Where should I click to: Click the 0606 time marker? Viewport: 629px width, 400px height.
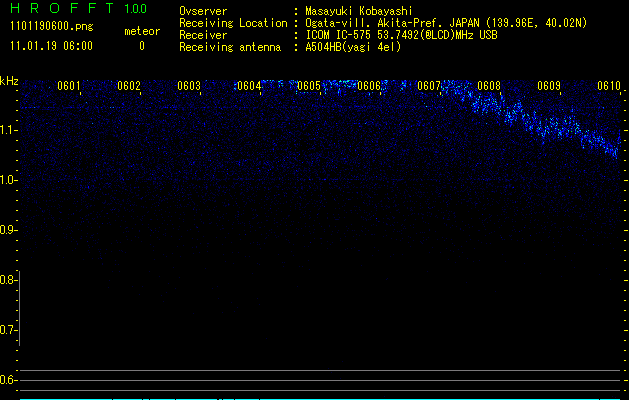[x=369, y=86]
